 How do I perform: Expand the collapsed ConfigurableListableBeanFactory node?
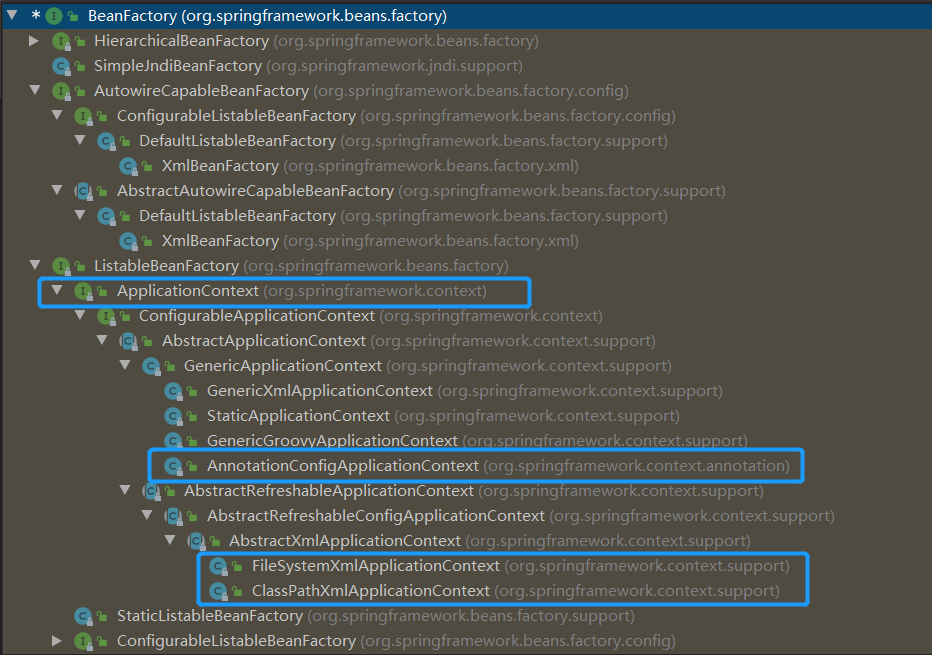point(57,641)
